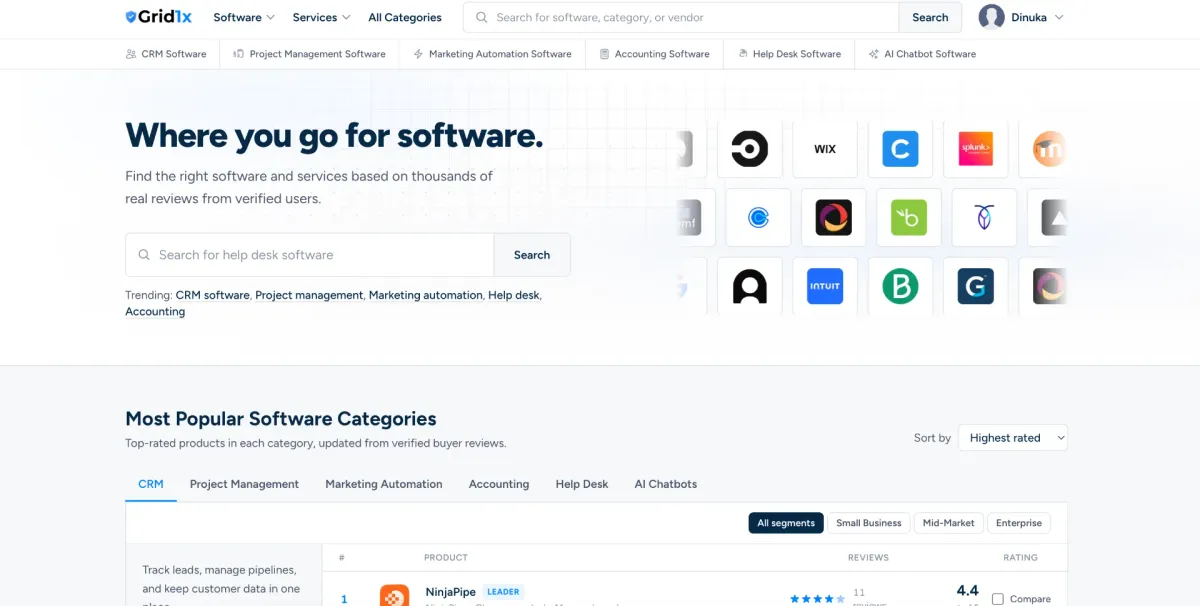The image size is (1200, 606).
Task: Open the black A-shaped logo tile
Action: pos(749,286)
